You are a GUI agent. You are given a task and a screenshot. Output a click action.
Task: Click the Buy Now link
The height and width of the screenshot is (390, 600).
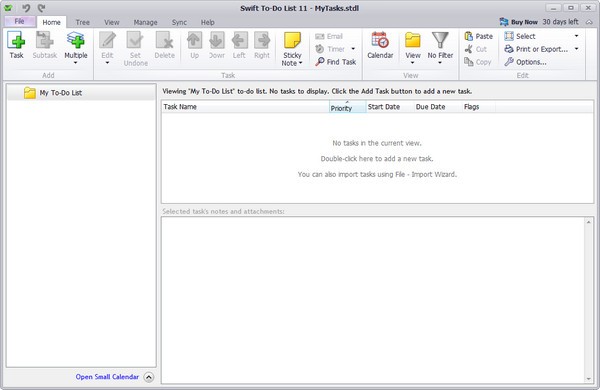[x=524, y=22]
